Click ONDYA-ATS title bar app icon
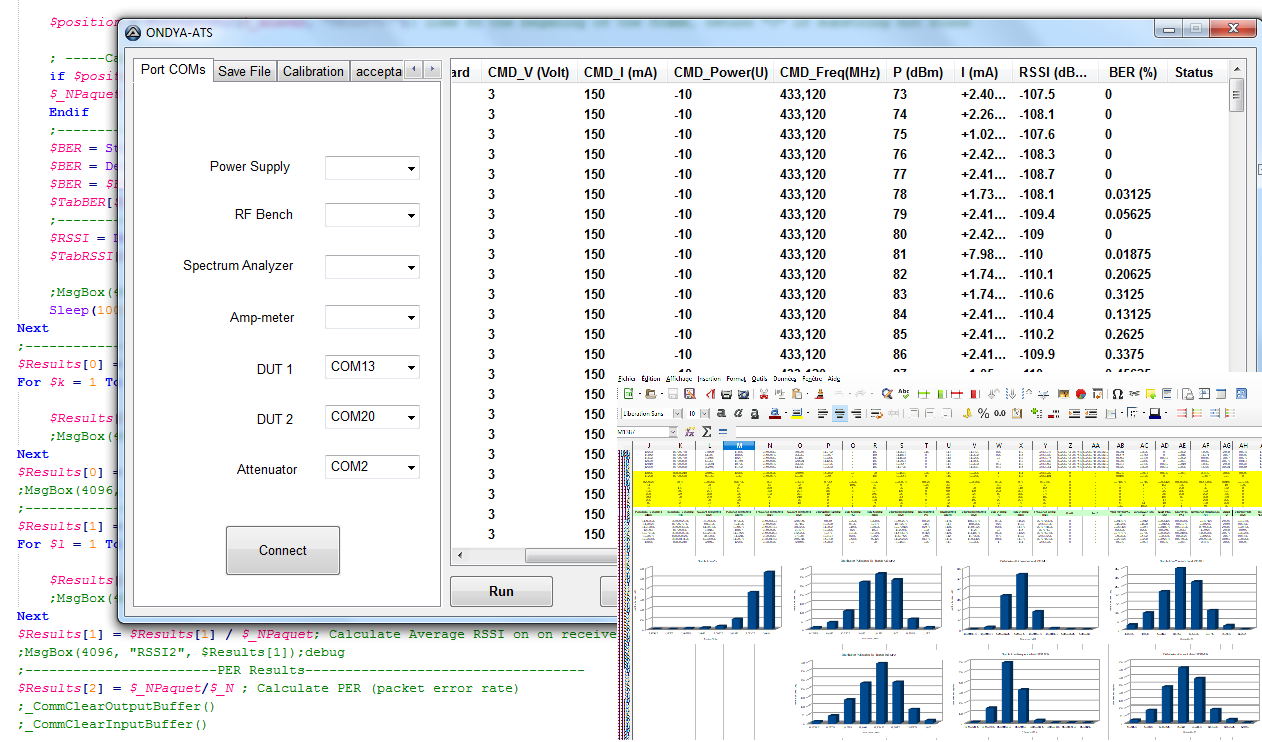The width and height of the screenshot is (1262, 742). pos(134,32)
